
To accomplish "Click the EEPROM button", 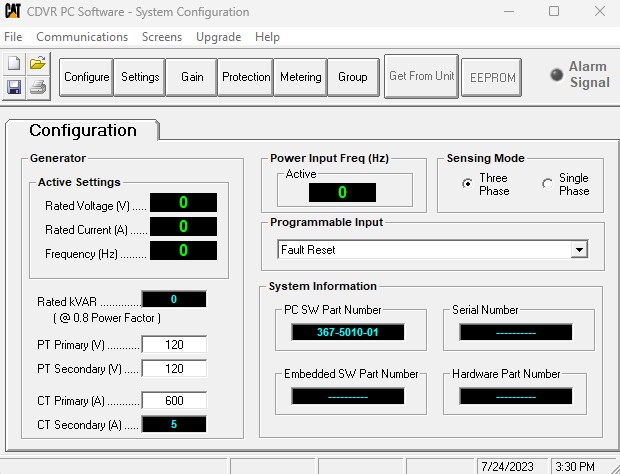I will click(x=493, y=77).
